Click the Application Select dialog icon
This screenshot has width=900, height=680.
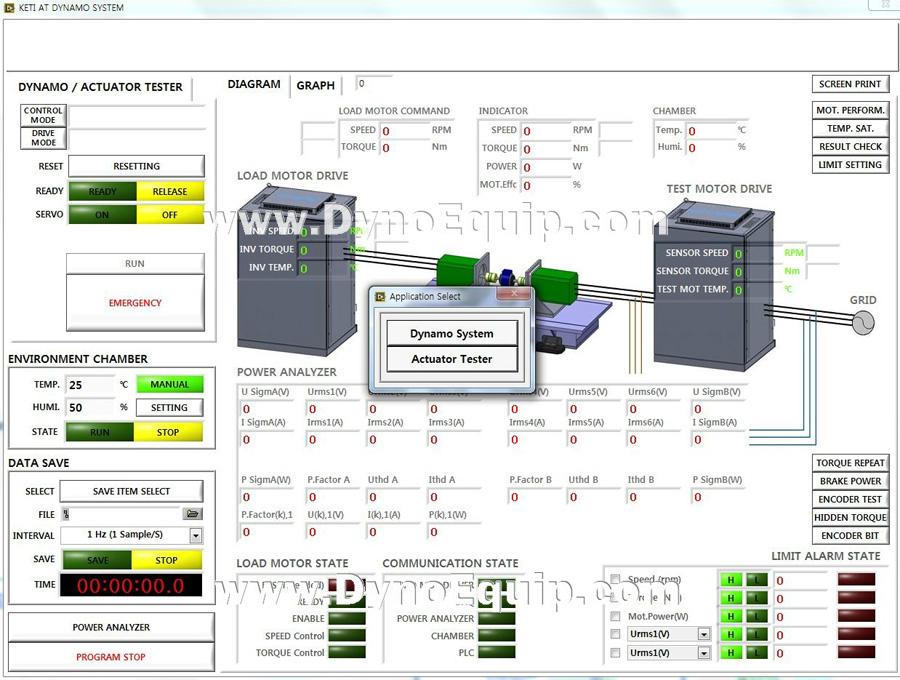coord(380,296)
